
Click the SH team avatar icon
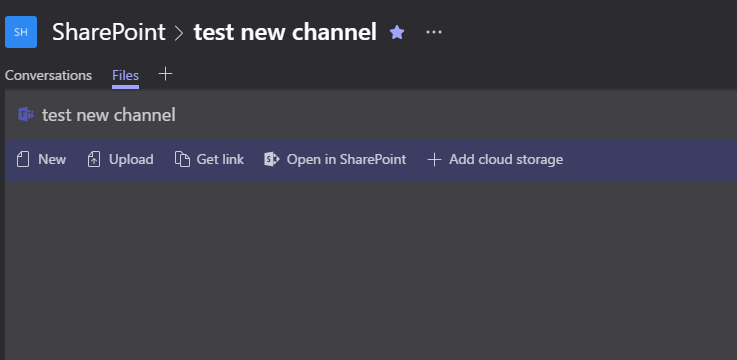(x=21, y=32)
